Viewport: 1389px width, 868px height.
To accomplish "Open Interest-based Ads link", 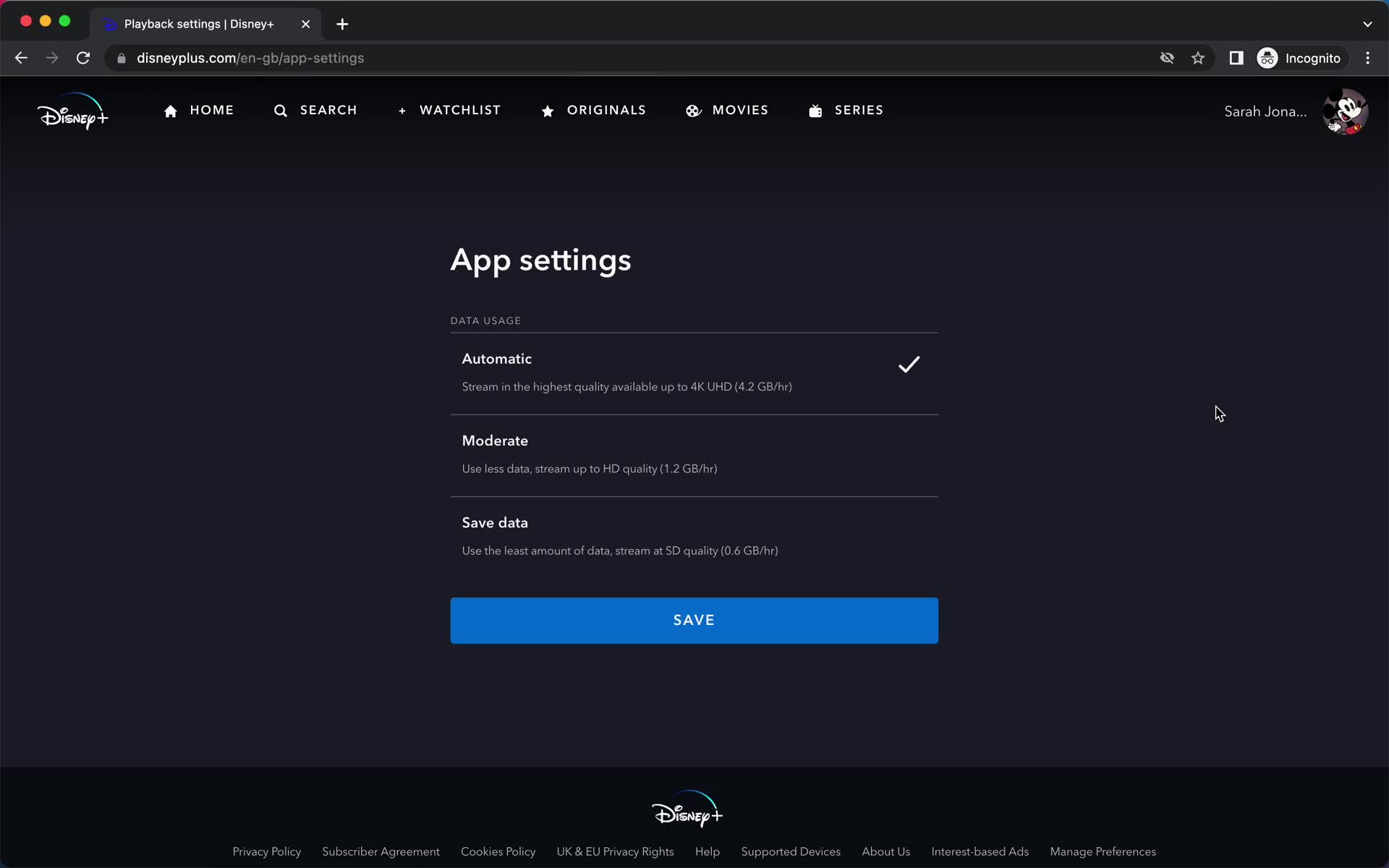I will pyautogui.click(x=980, y=851).
